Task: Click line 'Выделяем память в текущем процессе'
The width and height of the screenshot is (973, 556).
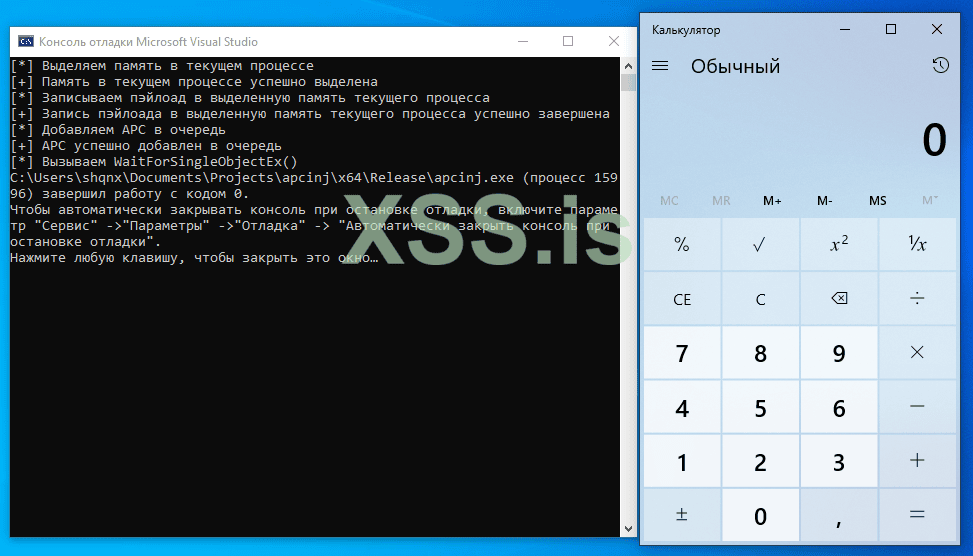Action: [x=162, y=66]
